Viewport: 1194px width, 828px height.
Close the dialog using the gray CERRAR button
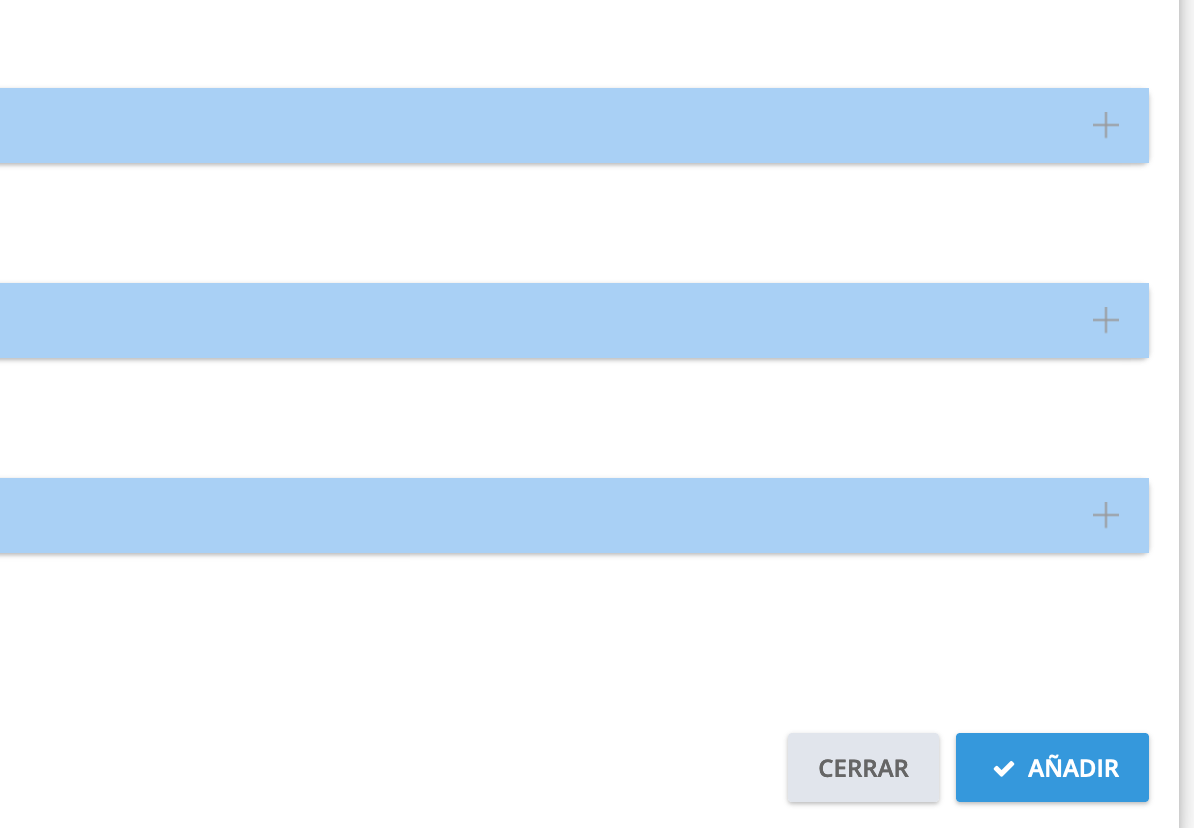point(863,768)
